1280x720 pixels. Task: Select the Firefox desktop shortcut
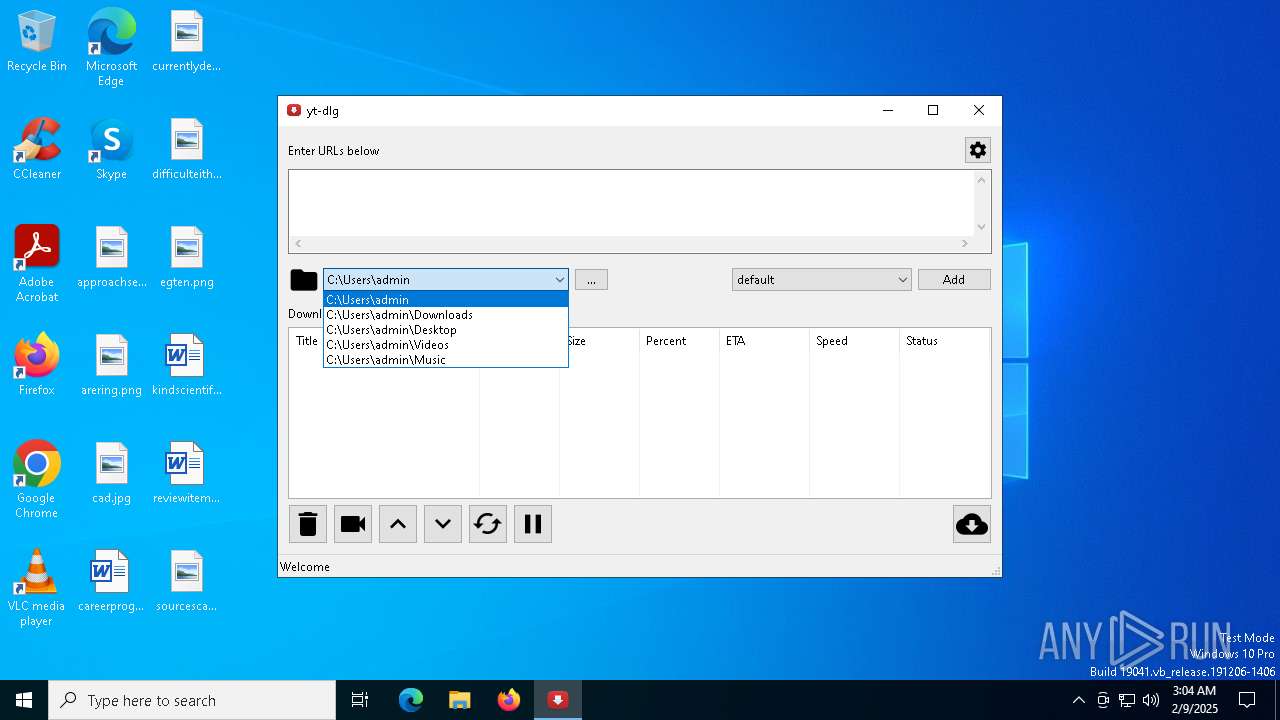click(x=37, y=365)
